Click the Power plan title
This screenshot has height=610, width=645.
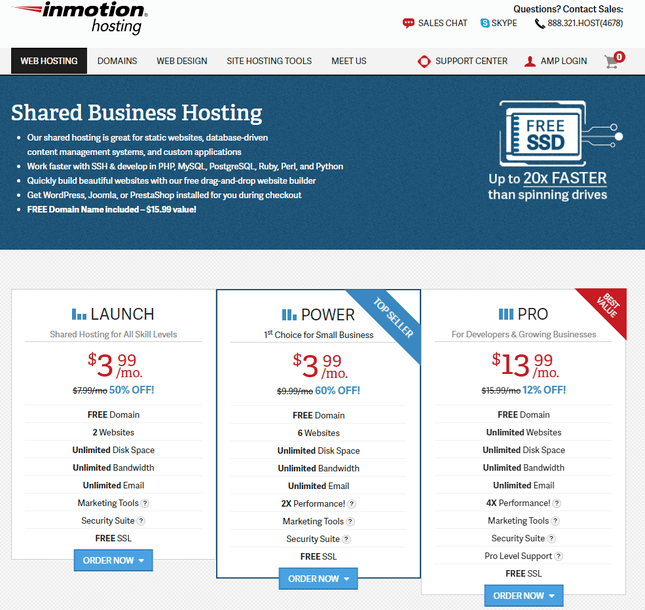[x=328, y=315]
